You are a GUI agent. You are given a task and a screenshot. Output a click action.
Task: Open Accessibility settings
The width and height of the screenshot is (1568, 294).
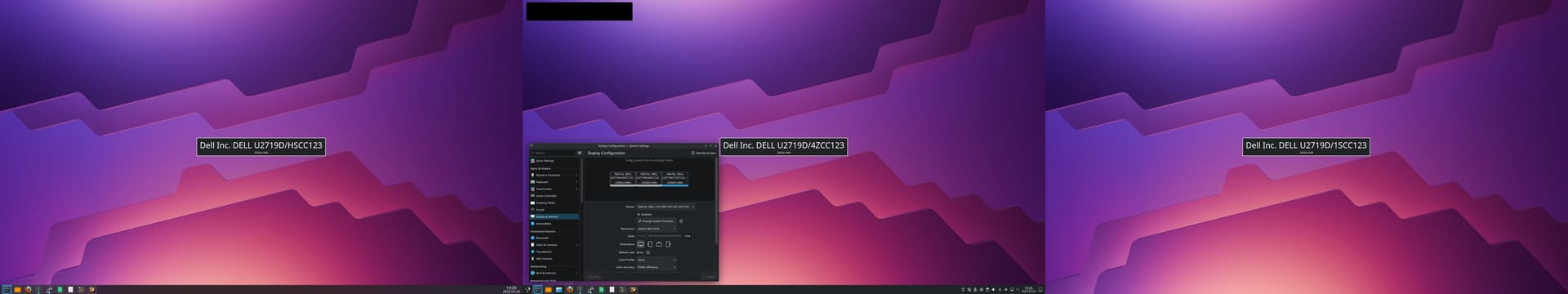[554, 224]
